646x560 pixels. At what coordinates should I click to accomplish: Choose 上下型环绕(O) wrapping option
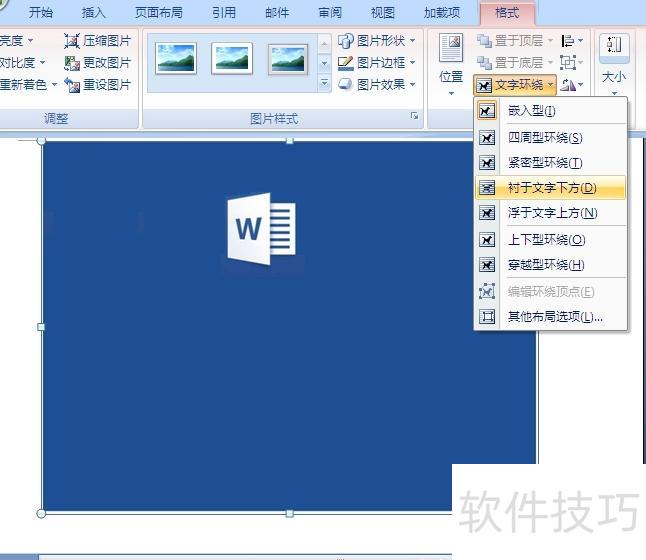pyautogui.click(x=550, y=239)
